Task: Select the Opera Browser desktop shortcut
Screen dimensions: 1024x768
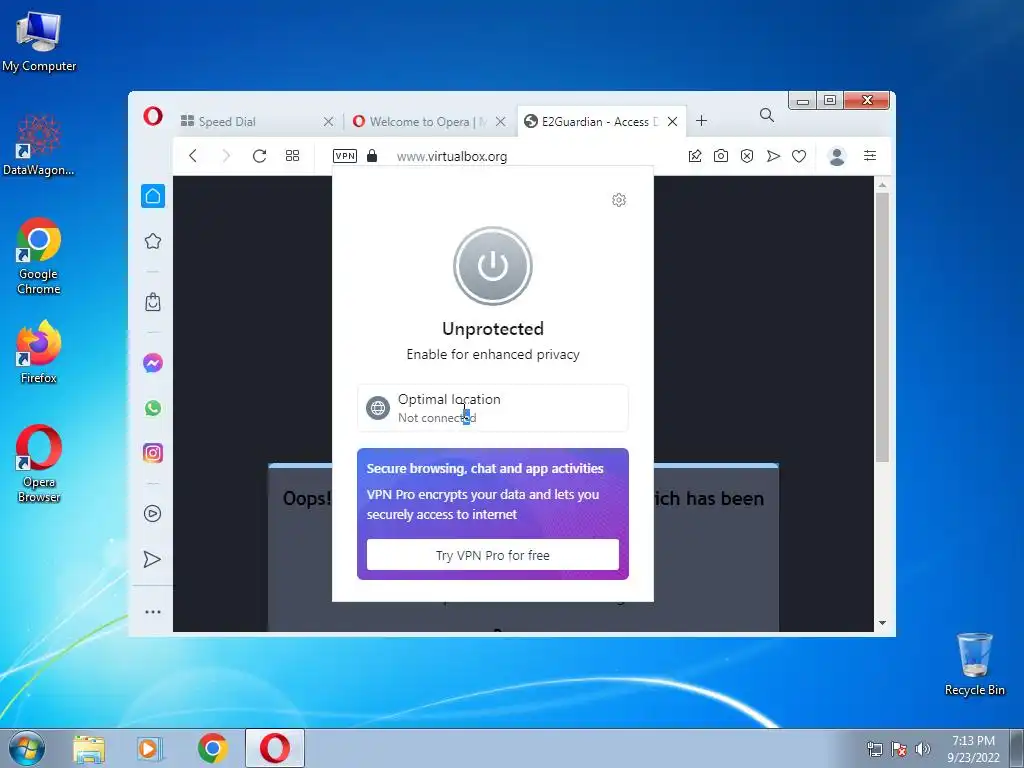Action: tap(39, 464)
